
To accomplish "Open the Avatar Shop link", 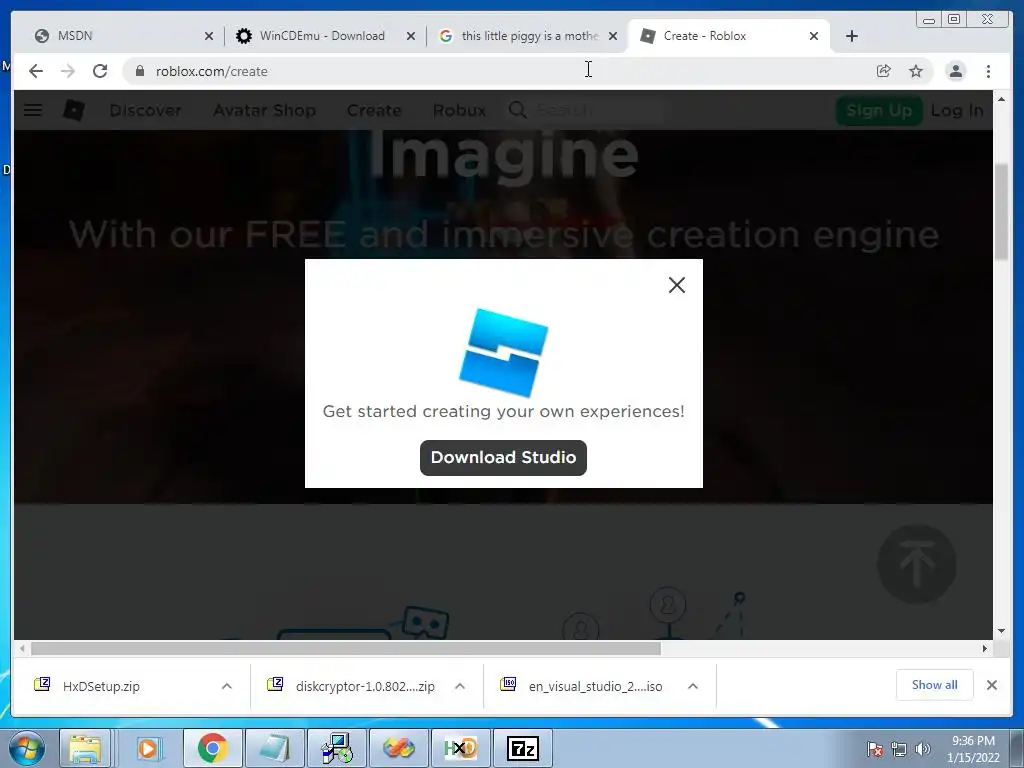I will tap(264, 110).
